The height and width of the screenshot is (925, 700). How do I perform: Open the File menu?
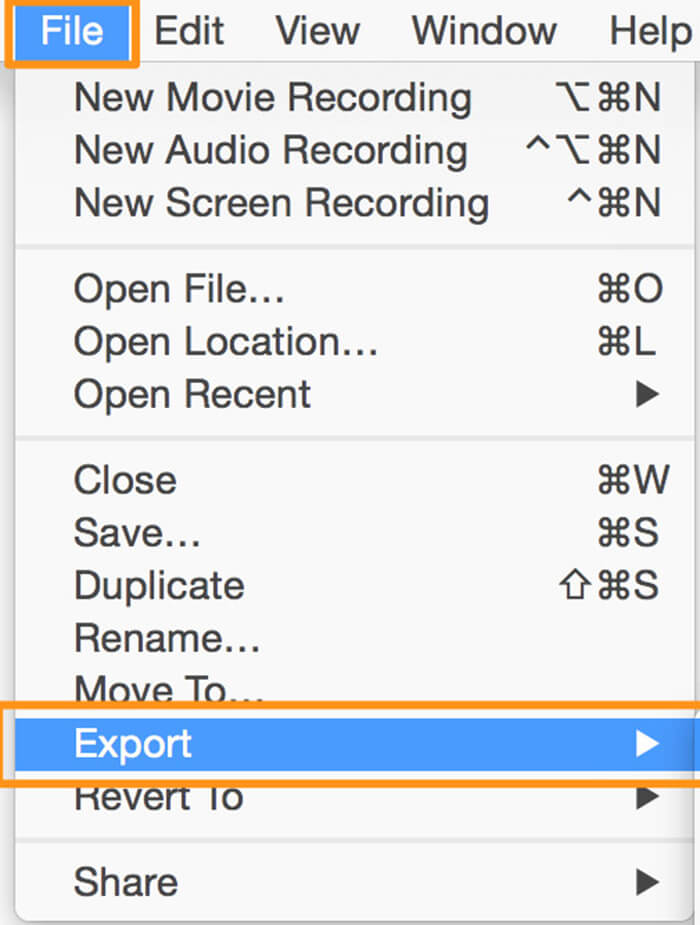click(68, 31)
